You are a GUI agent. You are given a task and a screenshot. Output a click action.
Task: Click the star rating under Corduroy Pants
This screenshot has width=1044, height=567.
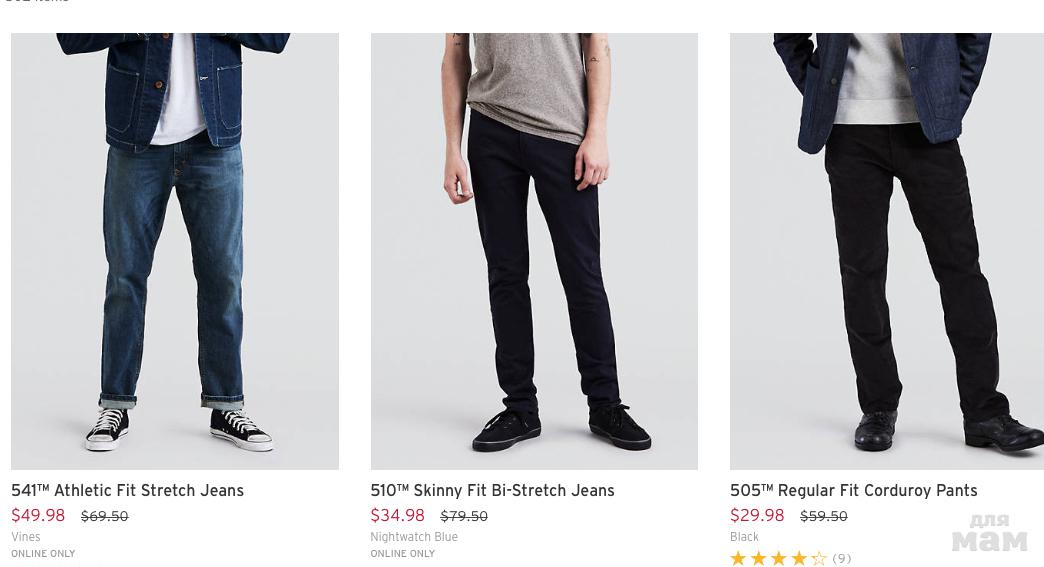pos(778,559)
